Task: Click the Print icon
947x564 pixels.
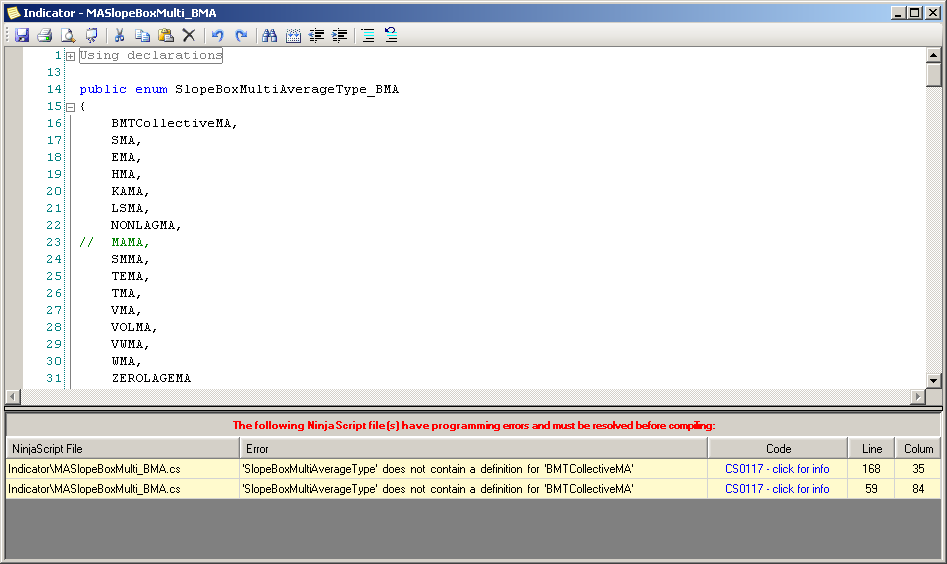Action: (45, 36)
